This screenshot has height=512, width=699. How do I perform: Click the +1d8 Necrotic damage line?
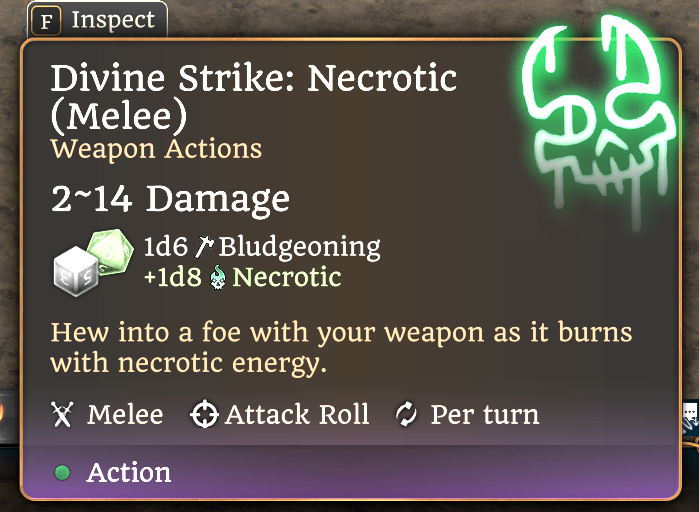click(x=243, y=277)
